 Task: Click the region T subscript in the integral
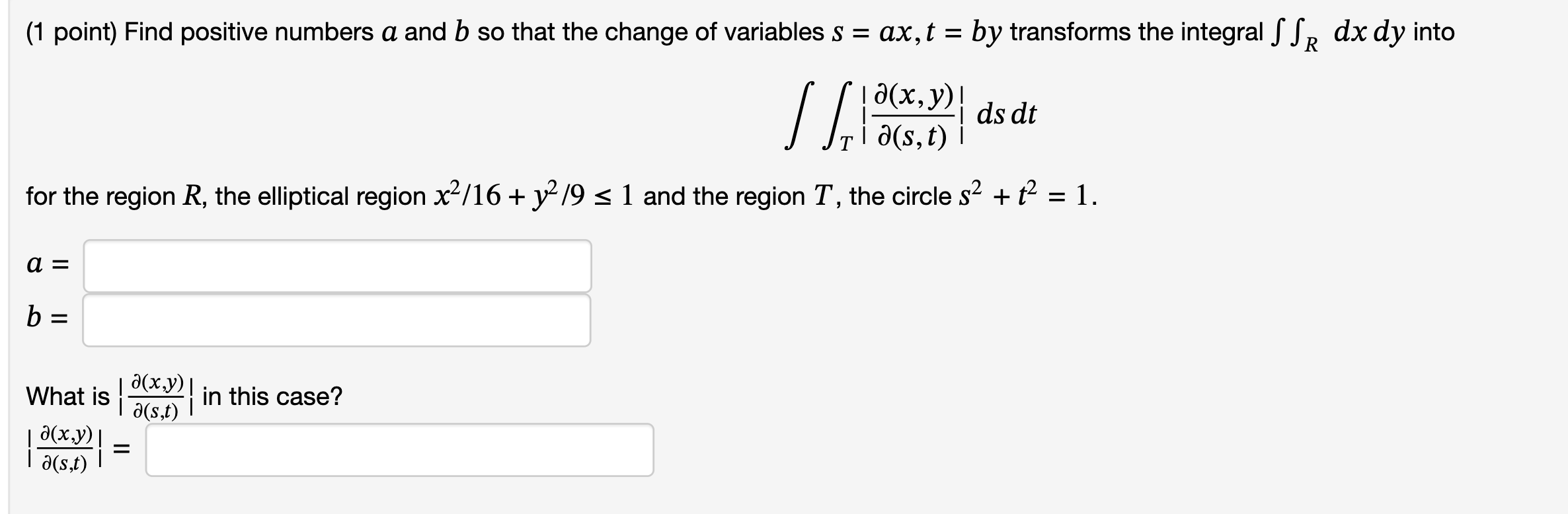tap(847, 140)
